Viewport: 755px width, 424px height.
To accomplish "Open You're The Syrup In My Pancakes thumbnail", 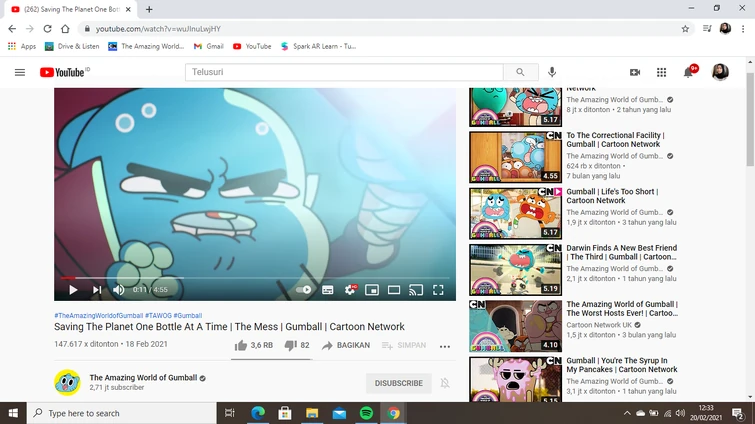I will (515, 379).
